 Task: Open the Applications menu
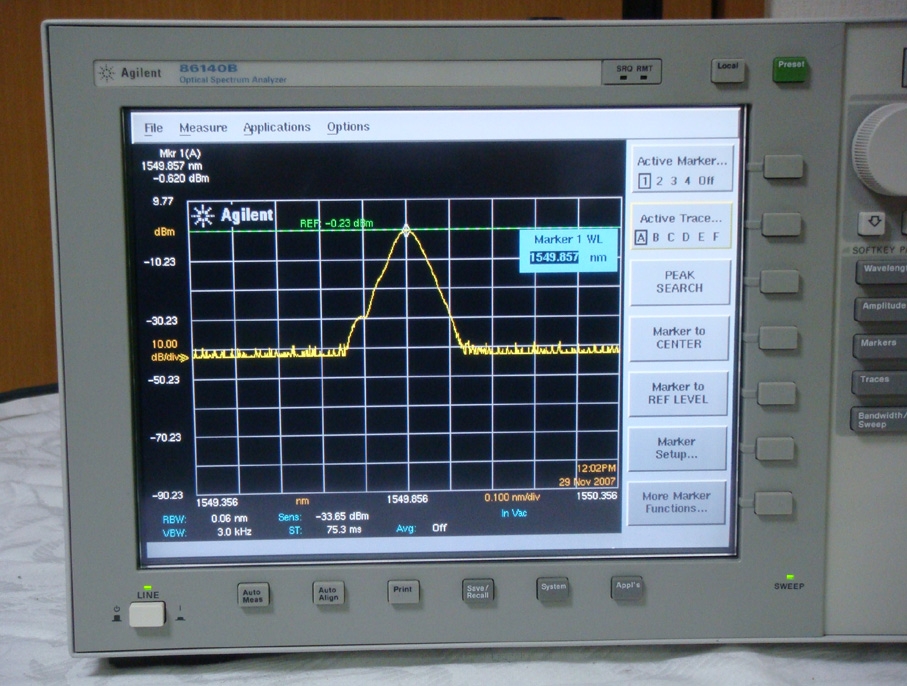pyautogui.click(x=276, y=127)
